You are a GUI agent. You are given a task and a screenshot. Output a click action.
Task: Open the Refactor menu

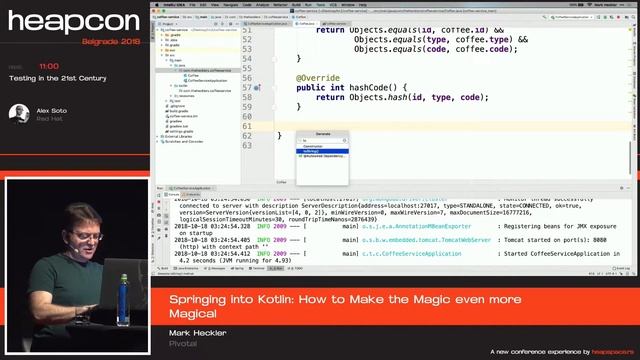click(280, 5)
